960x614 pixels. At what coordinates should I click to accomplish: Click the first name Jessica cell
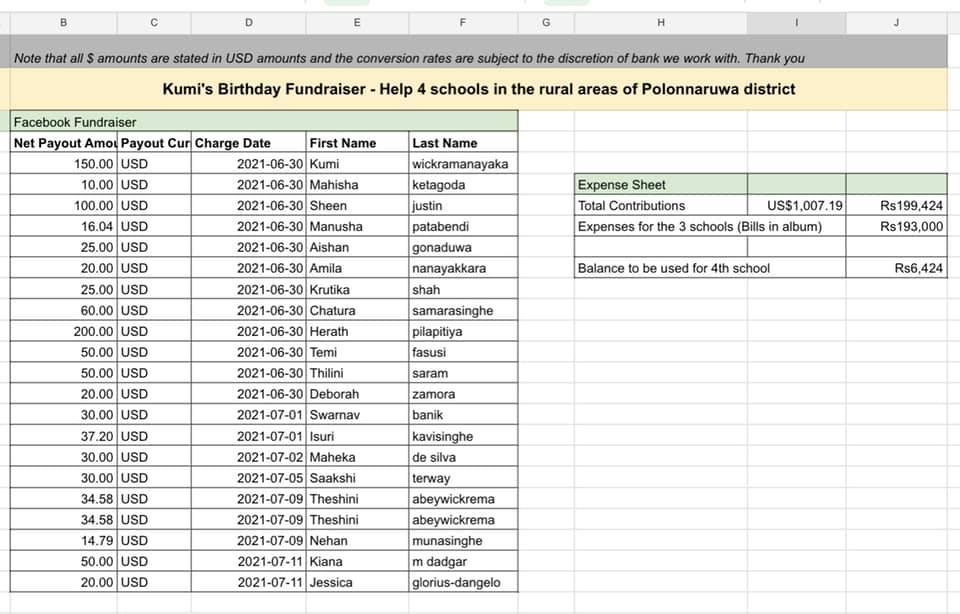coord(358,582)
